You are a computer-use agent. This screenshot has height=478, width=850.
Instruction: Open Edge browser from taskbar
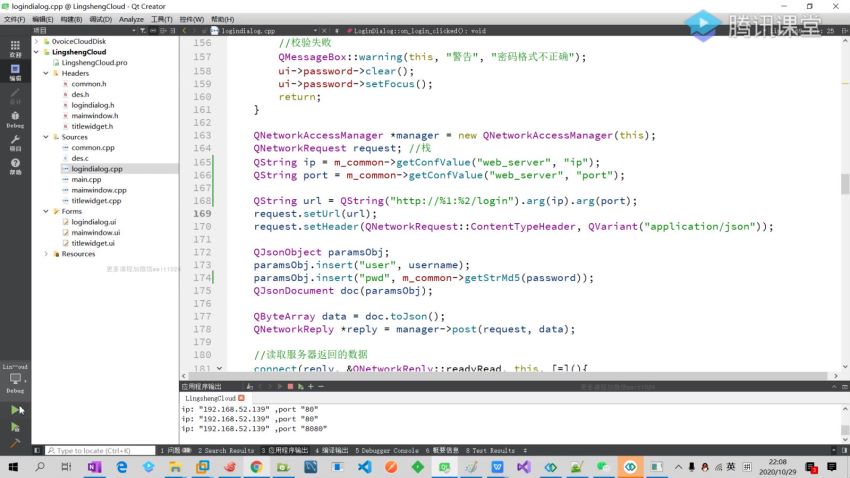[121, 467]
